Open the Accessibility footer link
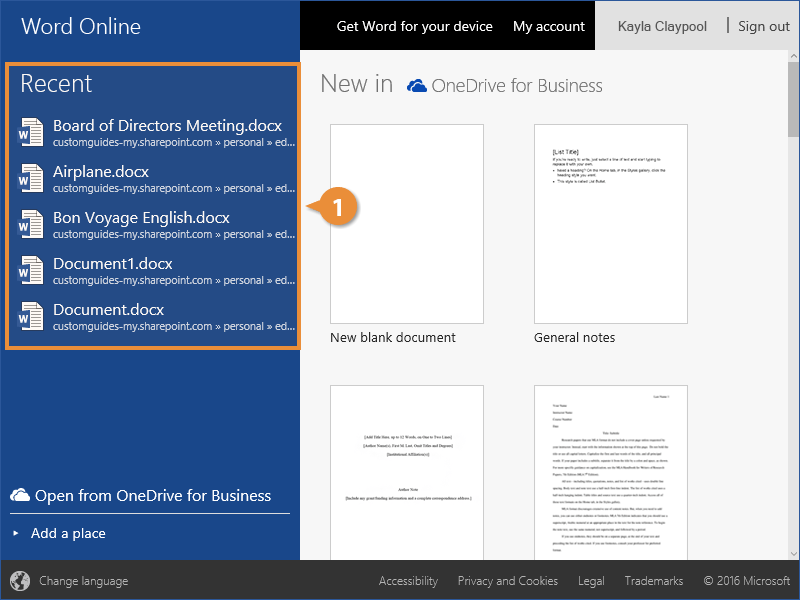Screen dimensions: 800x600 (x=408, y=581)
